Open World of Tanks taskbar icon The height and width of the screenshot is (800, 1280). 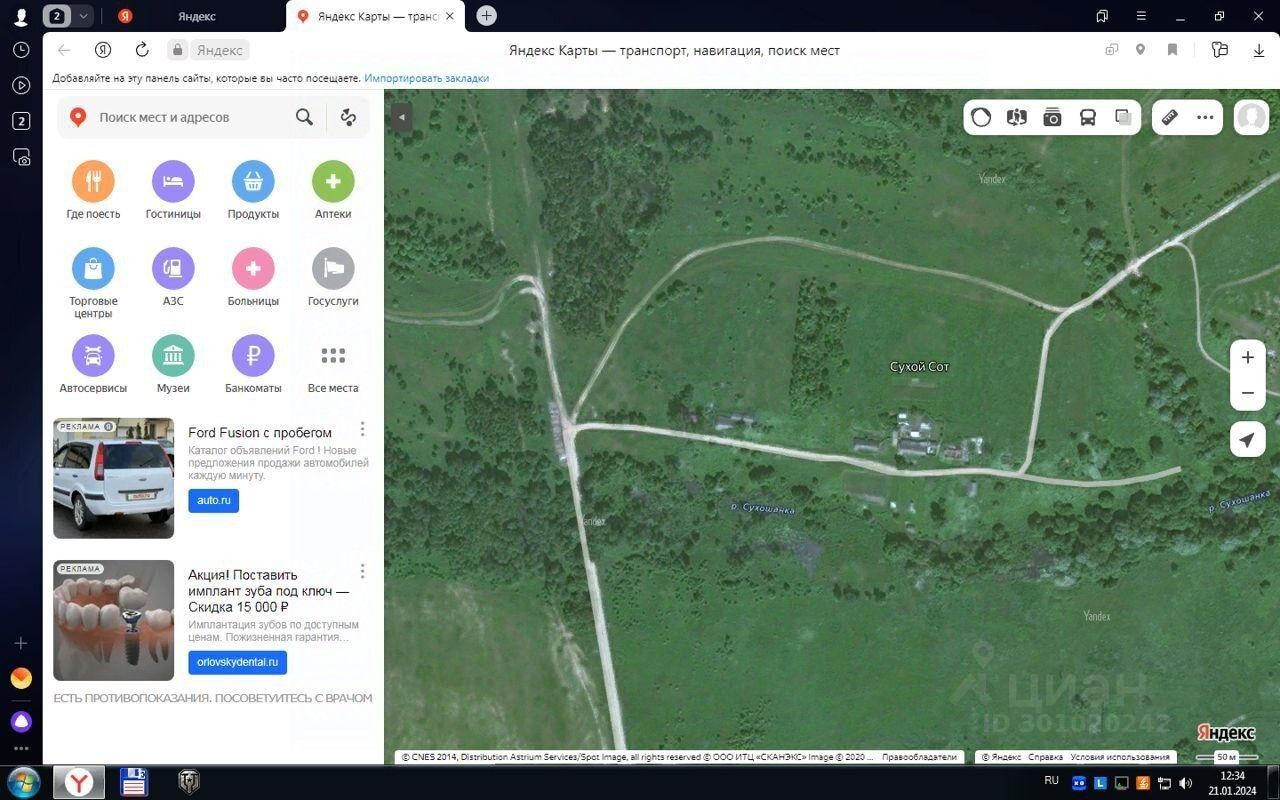click(x=188, y=782)
